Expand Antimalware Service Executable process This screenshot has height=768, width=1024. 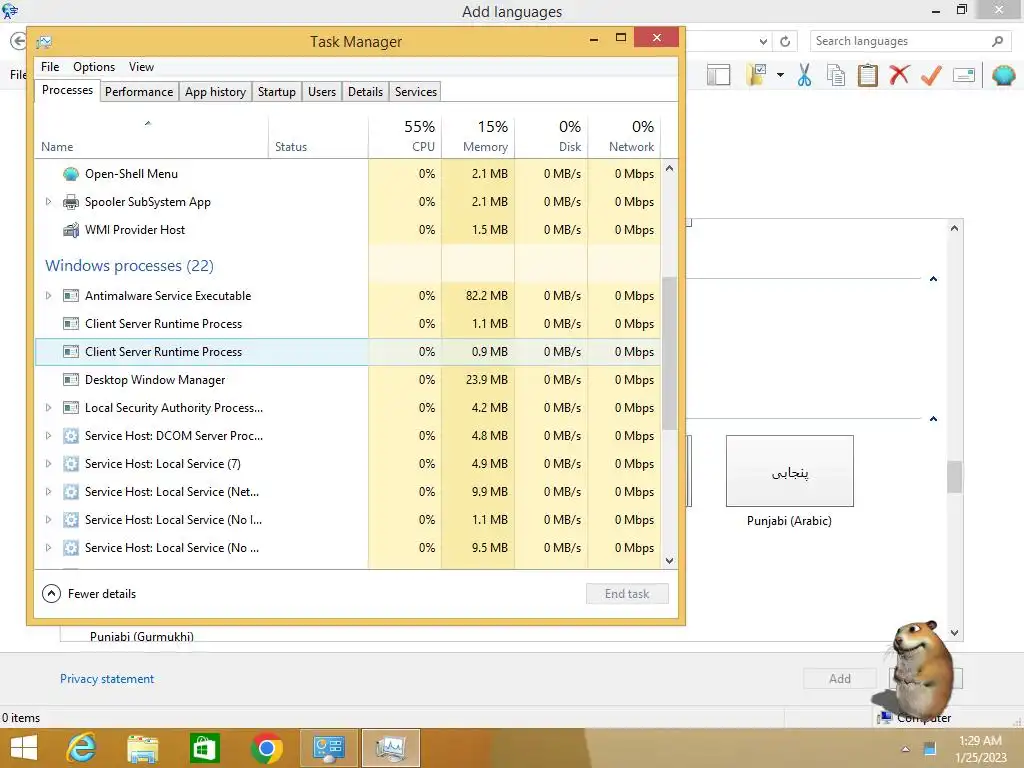(48, 296)
